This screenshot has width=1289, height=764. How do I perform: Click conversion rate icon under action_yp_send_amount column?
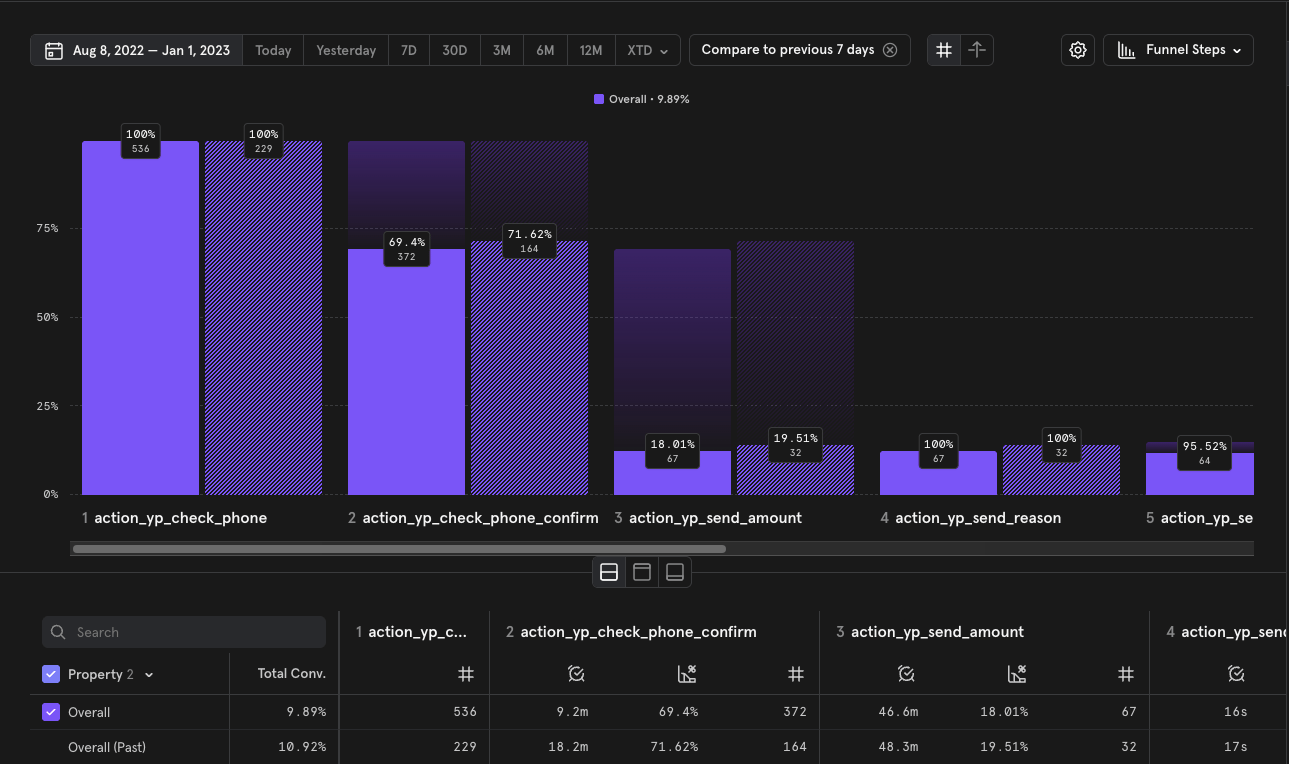[1016, 675]
